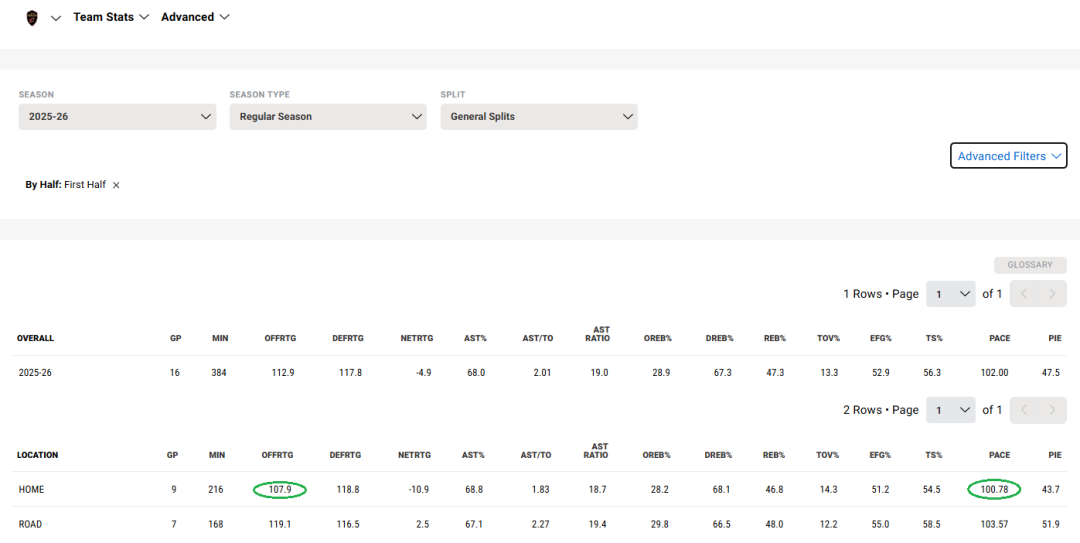
Task: Open the Season Type dropdown
Action: pos(328,117)
